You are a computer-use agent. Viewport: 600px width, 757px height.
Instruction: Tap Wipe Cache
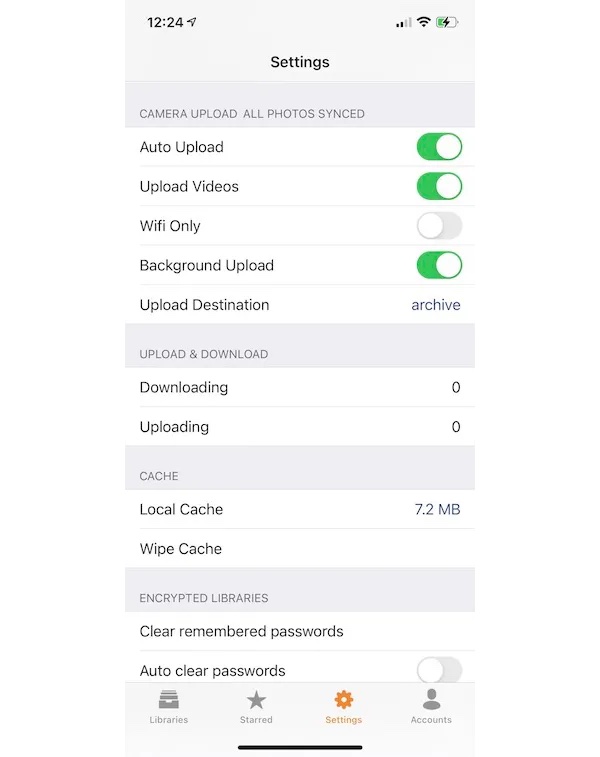(x=300, y=549)
